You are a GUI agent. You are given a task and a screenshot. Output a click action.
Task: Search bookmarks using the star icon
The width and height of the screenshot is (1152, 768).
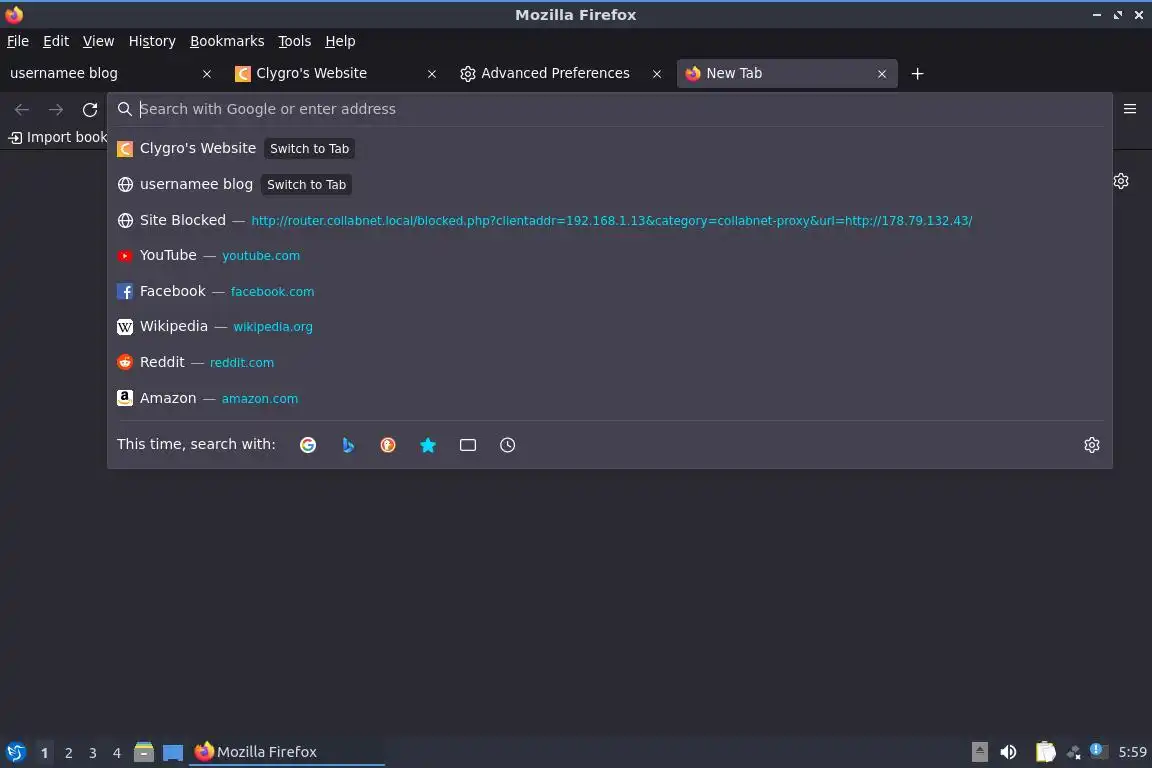(428, 445)
